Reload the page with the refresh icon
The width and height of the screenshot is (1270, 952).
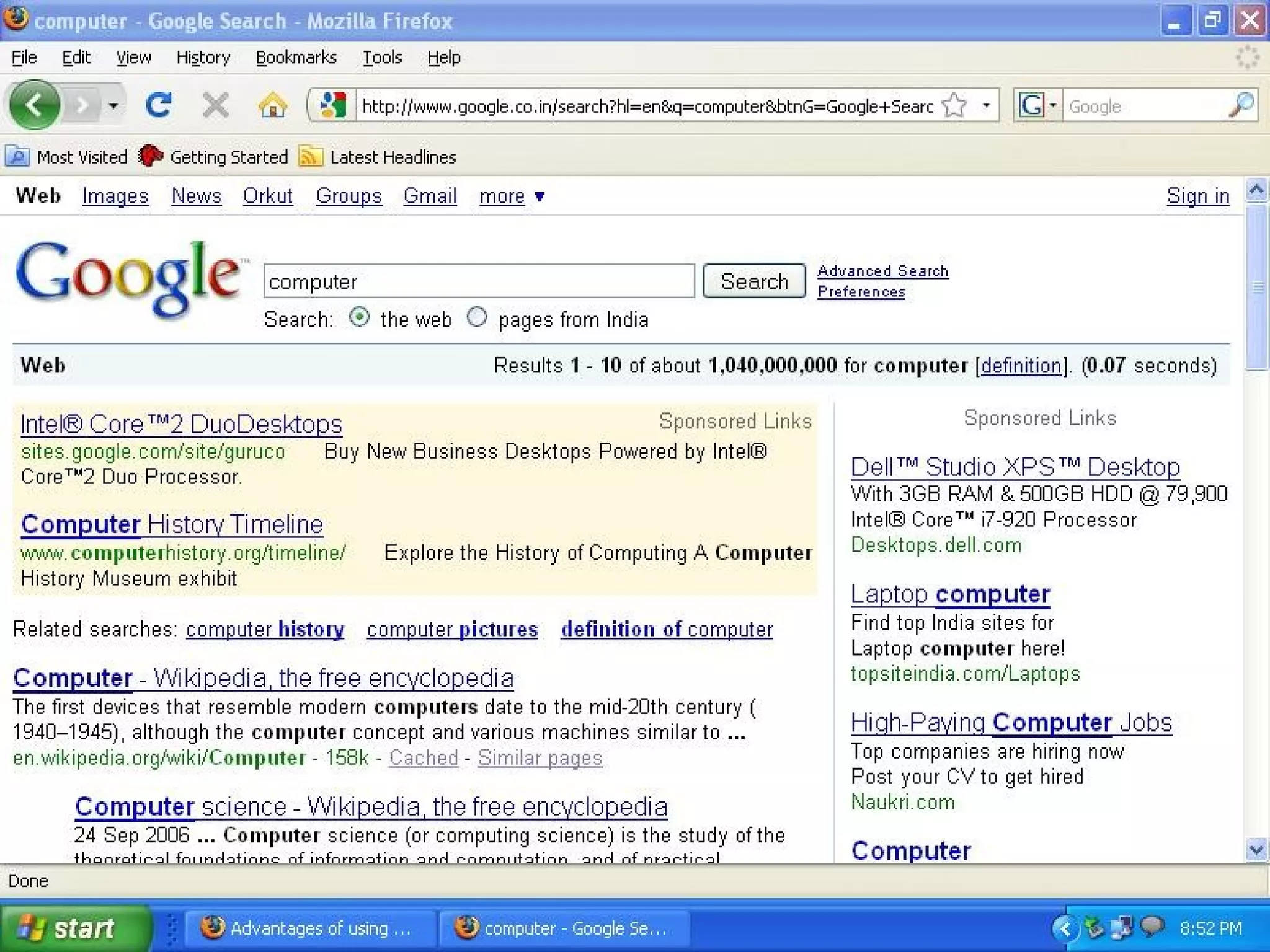(x=158, y=105)
